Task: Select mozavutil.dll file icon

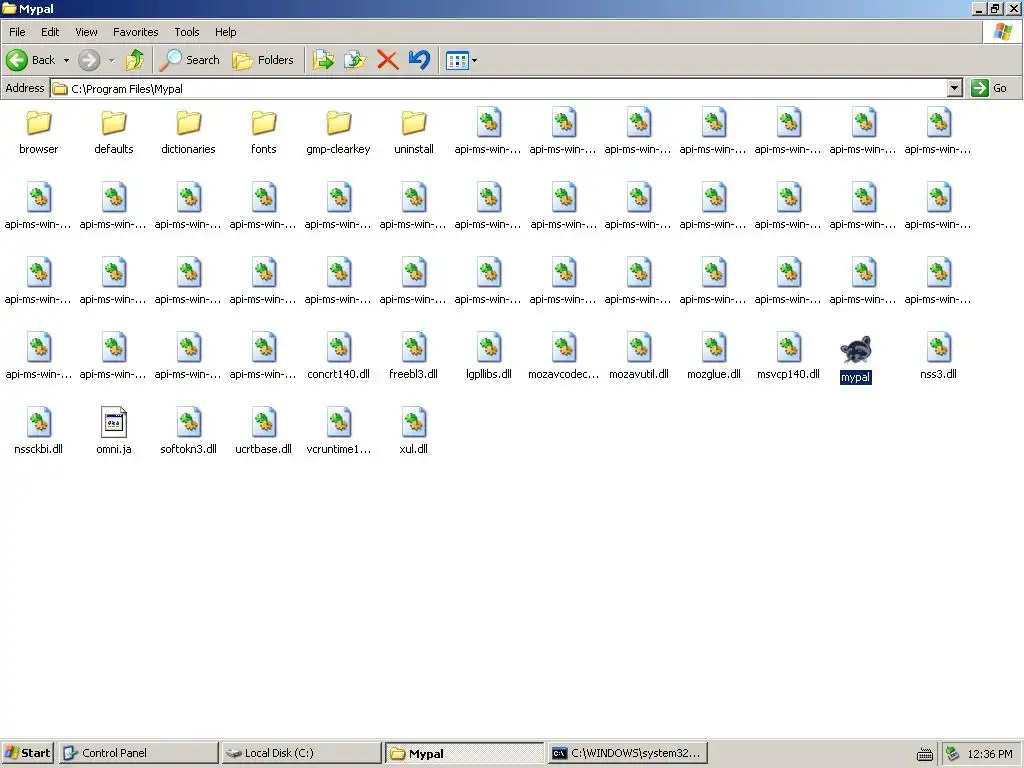Action: tap(639, 347)
